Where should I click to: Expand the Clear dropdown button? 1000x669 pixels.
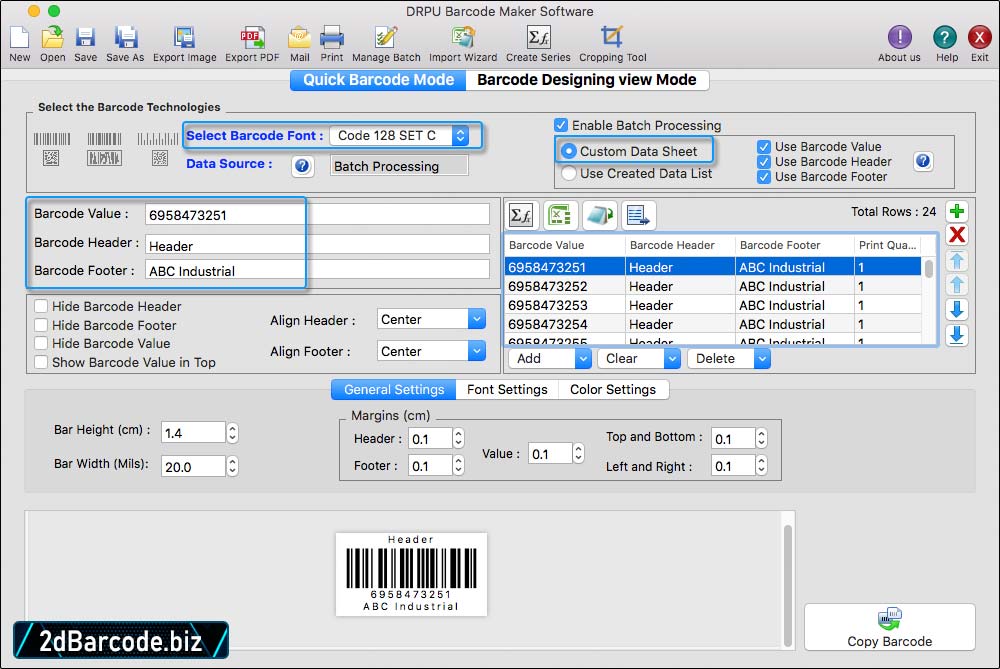672,359
